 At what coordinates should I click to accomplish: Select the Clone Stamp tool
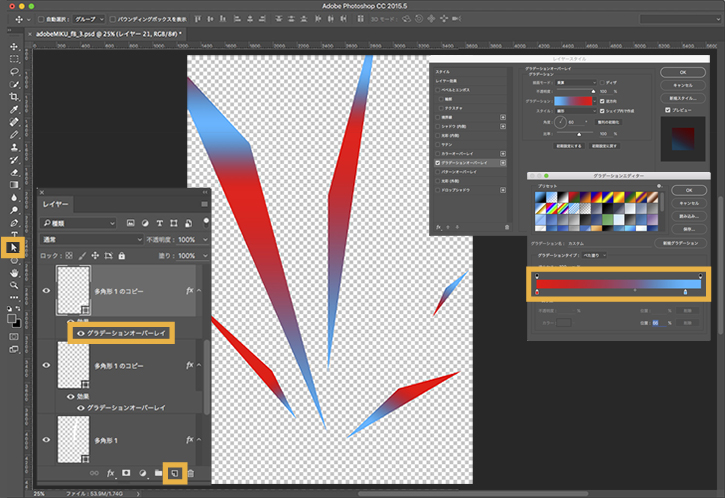coord(14,147)
